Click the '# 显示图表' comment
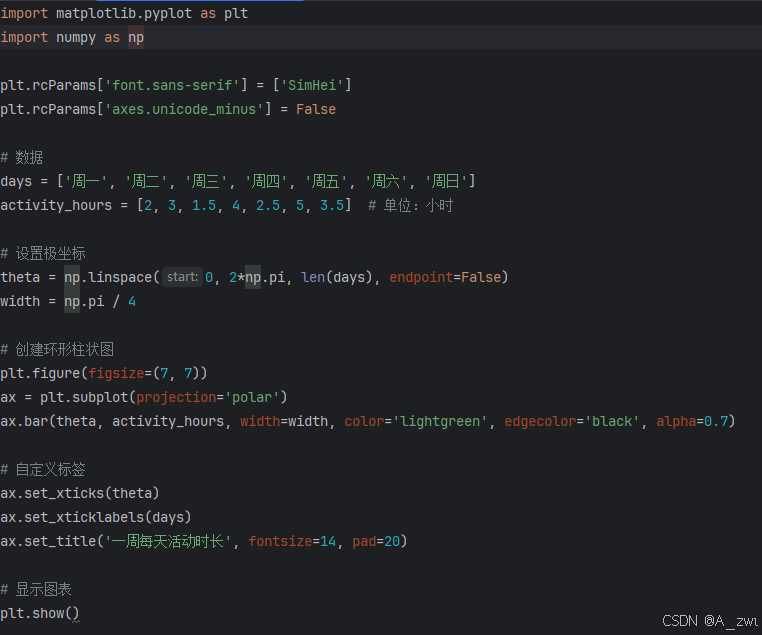Viewport: 762px width, 635px height. coord(36,589)
